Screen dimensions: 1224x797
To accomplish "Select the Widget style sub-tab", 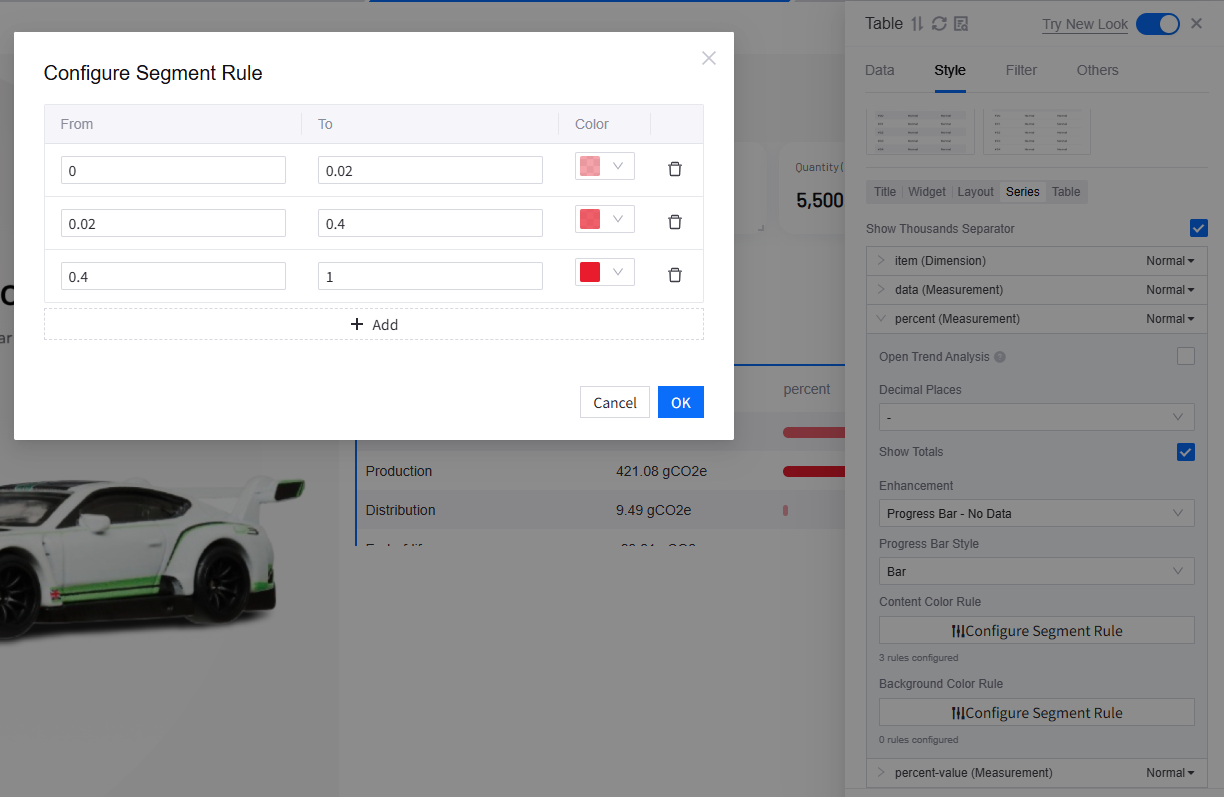I will (926, 192).
